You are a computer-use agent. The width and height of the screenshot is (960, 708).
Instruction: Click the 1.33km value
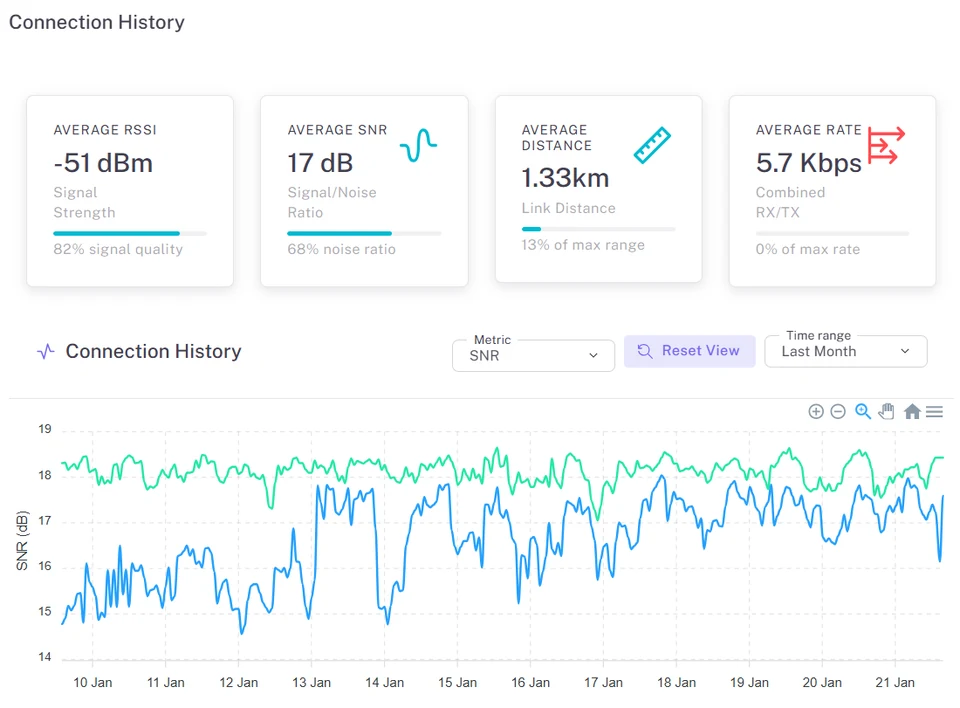tap(565, 178)
